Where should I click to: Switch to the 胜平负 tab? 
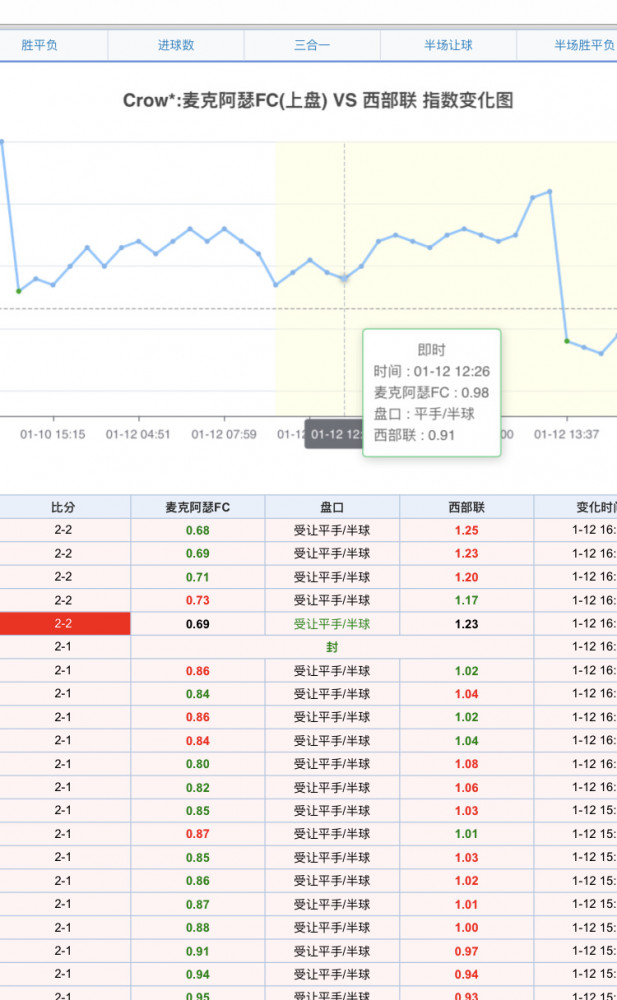[x=40, y=45]
